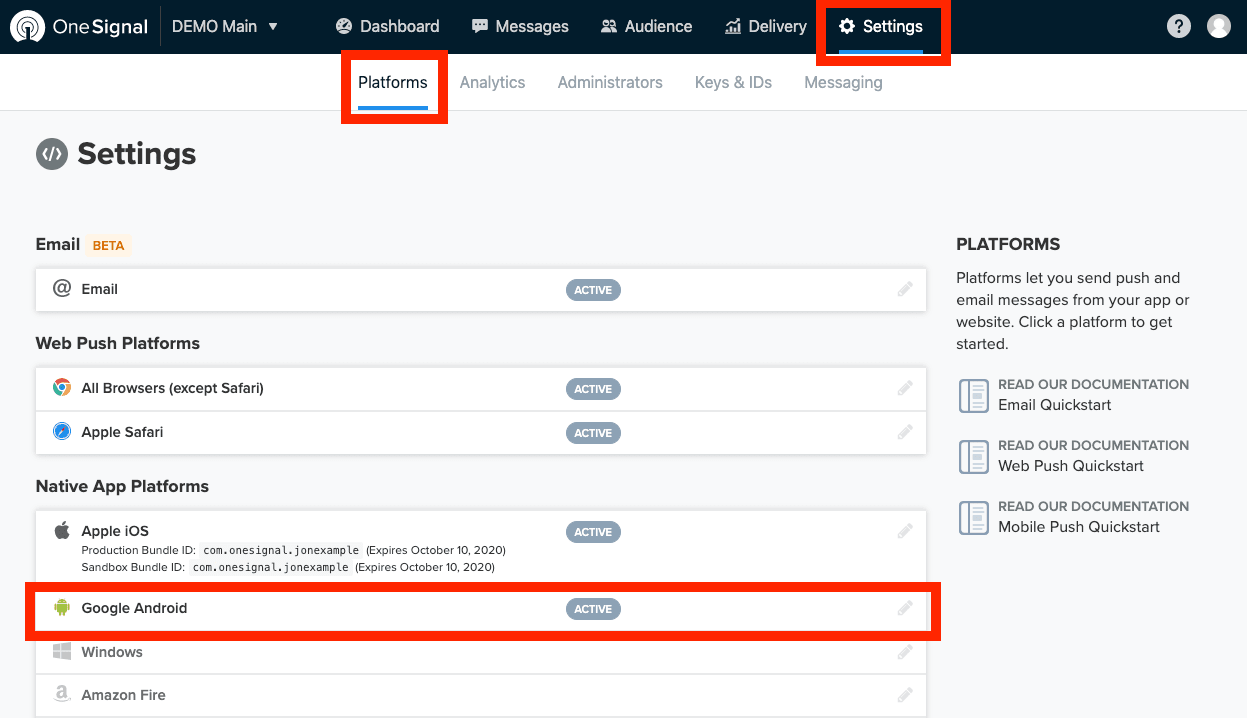Select All Browsers (except Safari) label
The image size is (1247, 718).
(x=173, y=388)
